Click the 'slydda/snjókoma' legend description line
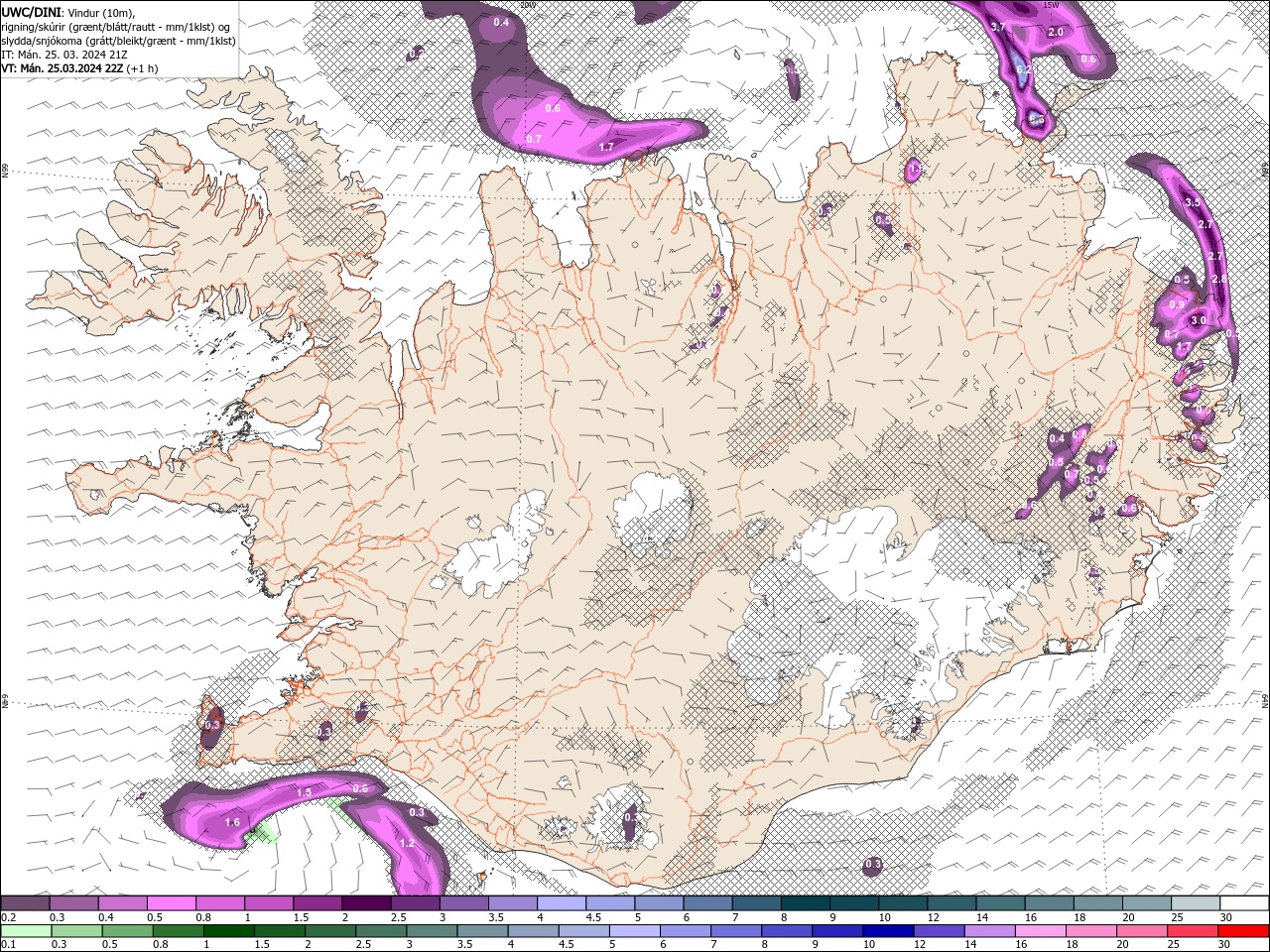This screenshot has width=1270, height=952. point(118,41)
